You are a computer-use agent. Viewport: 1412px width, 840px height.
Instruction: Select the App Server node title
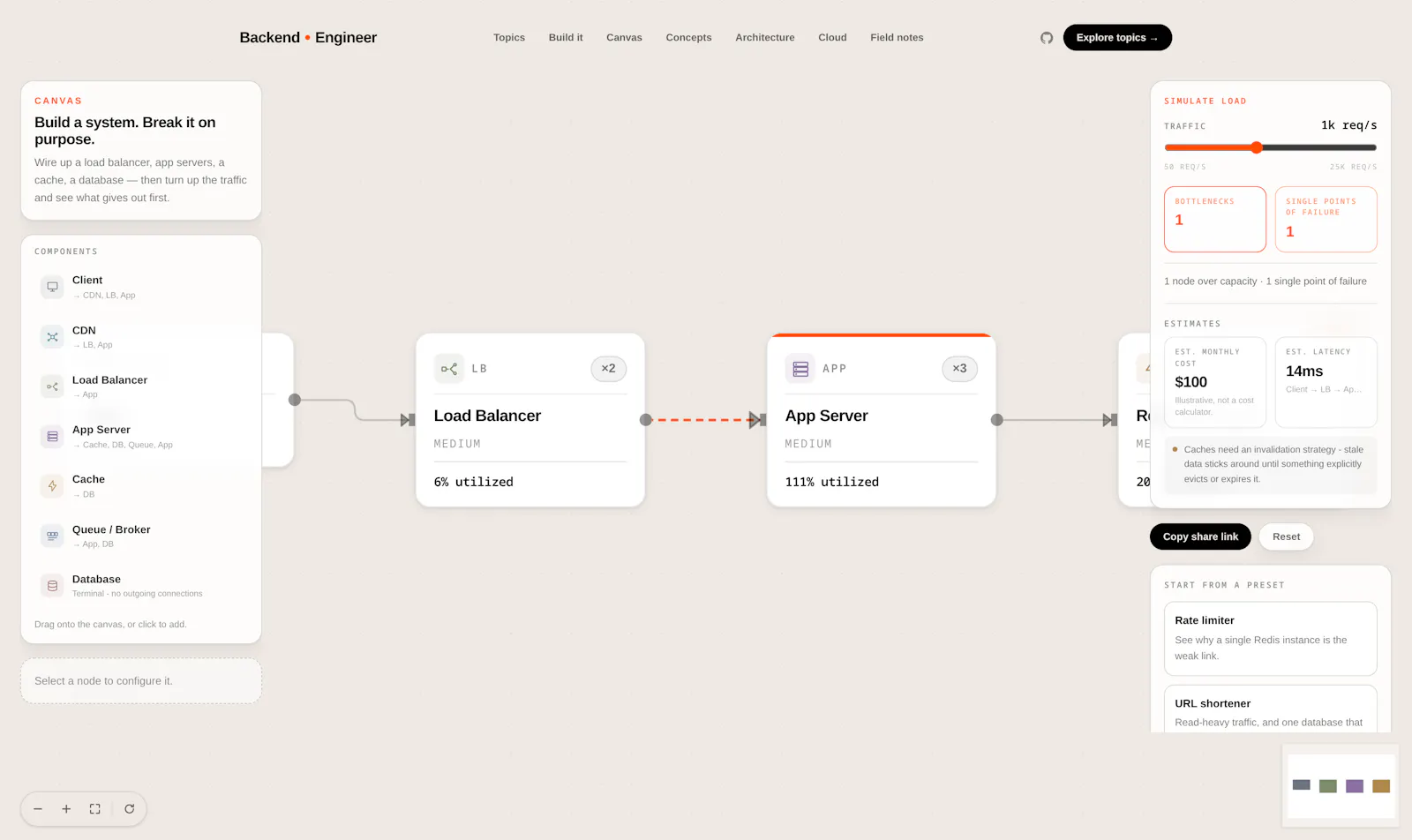click(827, 416)
